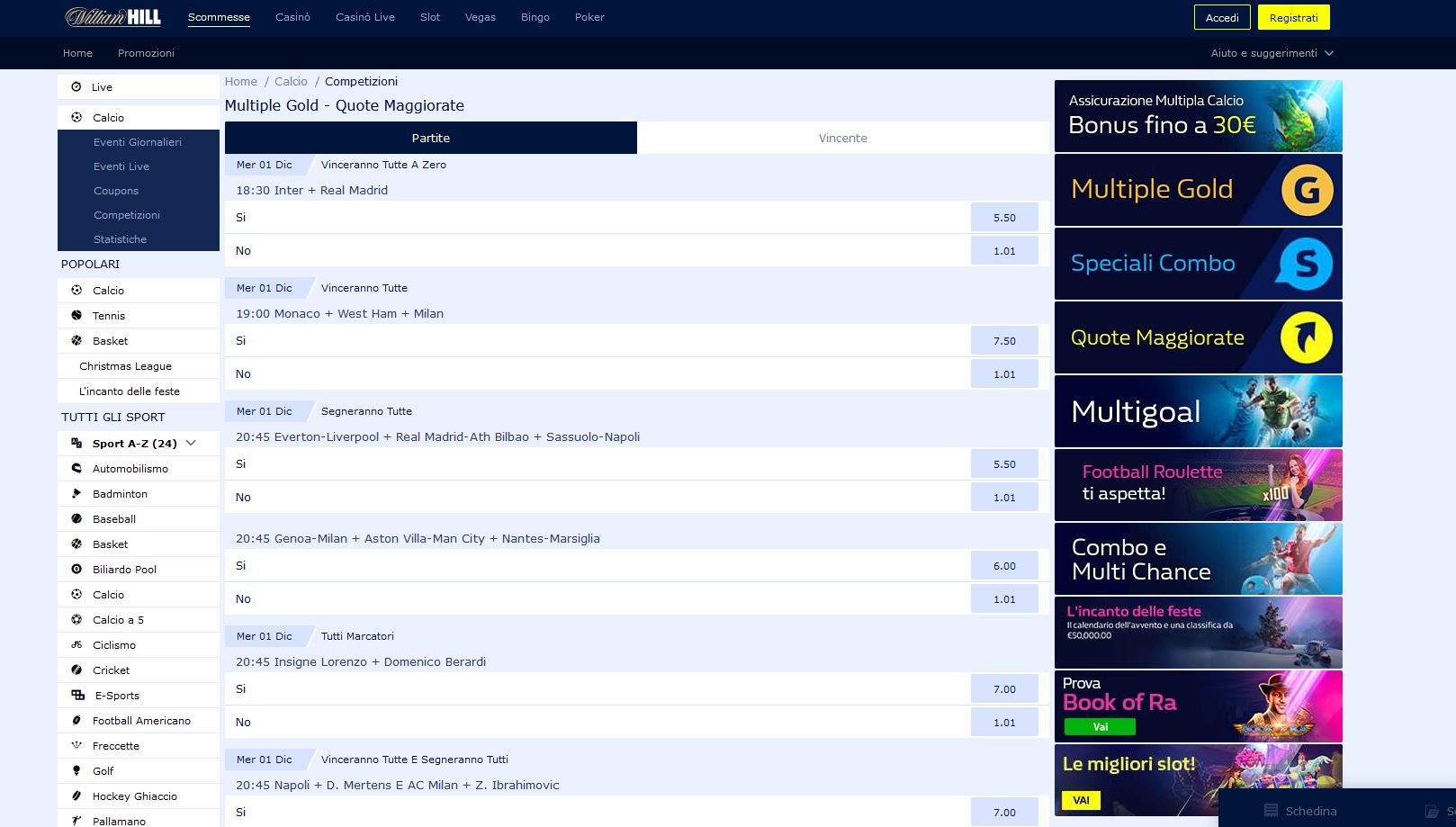Open Coupons in Calcio submenu
1456x827 pixels.
(116, 191)
